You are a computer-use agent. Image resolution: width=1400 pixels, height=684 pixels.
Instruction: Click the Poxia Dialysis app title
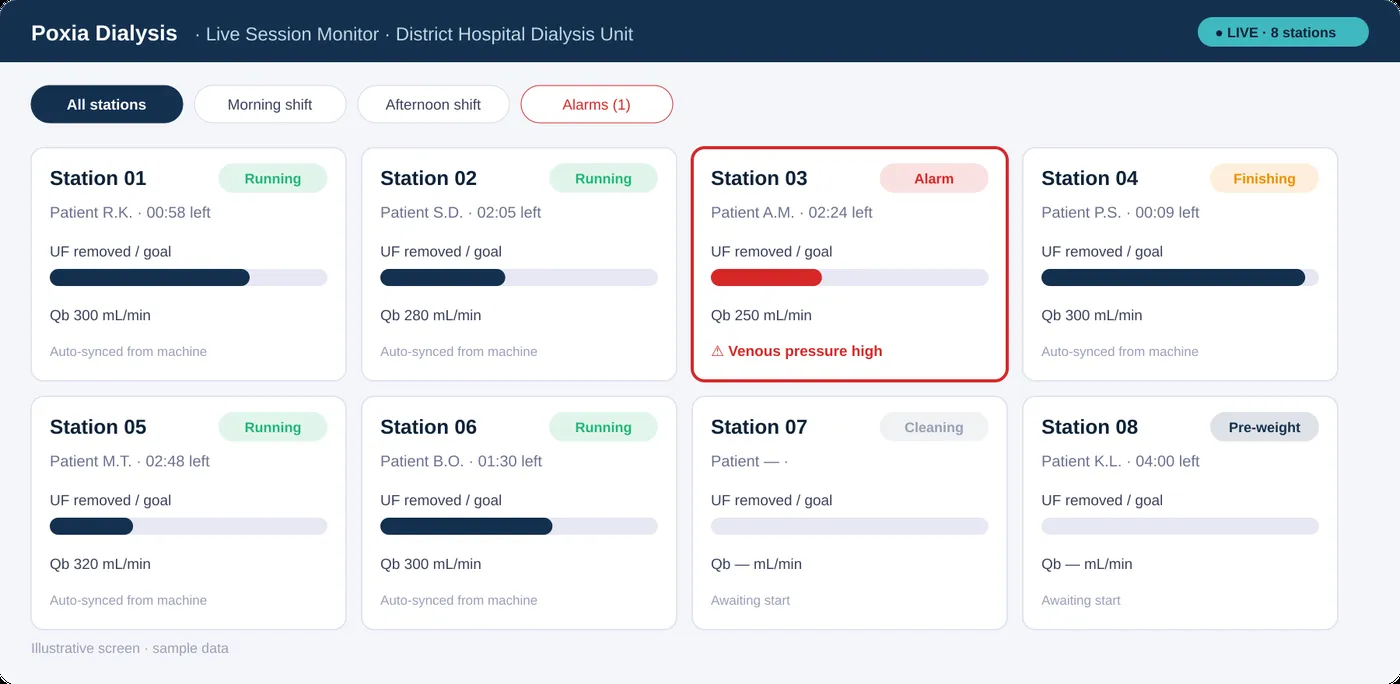[104, 33]
